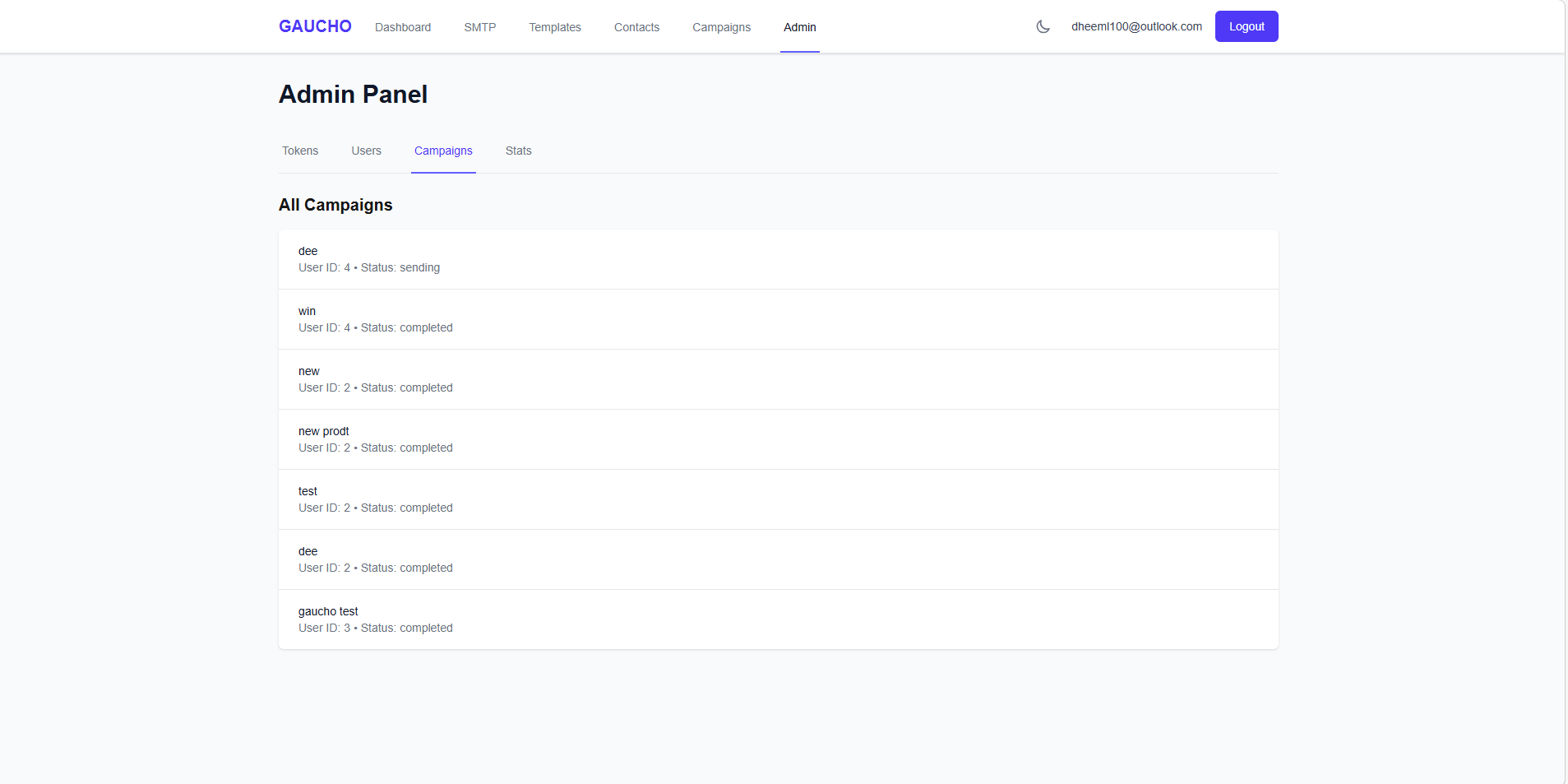The width and height of the screenshot is (1568, 784).
Task: View the Stats tab
Action: pos(518,151)
